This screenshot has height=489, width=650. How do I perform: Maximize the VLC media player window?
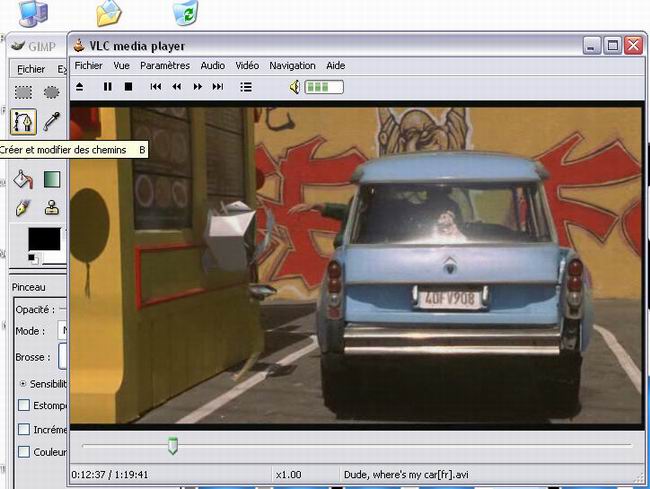pos(613,45)
